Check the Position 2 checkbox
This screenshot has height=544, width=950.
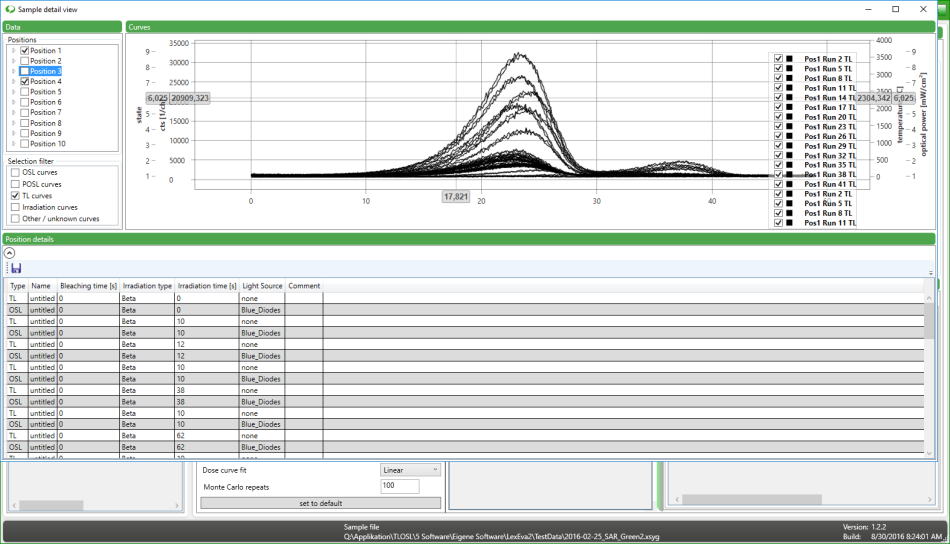(x=25, y=61)
